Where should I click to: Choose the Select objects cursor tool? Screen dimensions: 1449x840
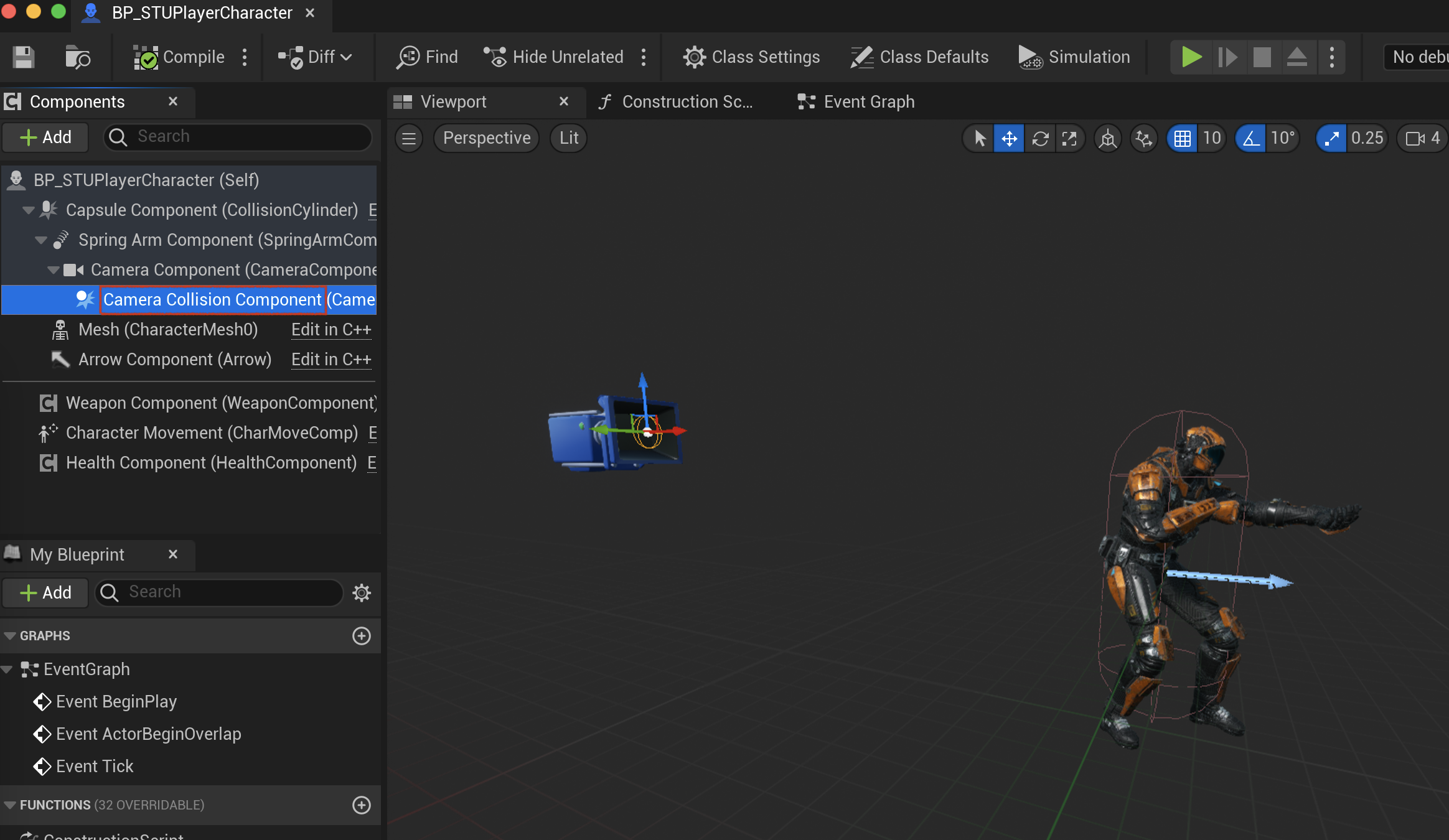click(979, 138)
